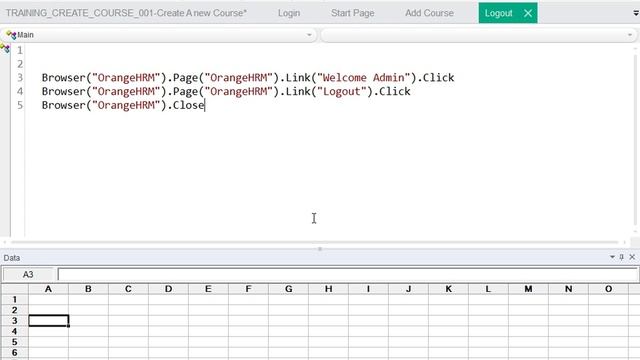Close the Data pane
The height and width of the screenshot is (360, 640).
pos(632,257)
